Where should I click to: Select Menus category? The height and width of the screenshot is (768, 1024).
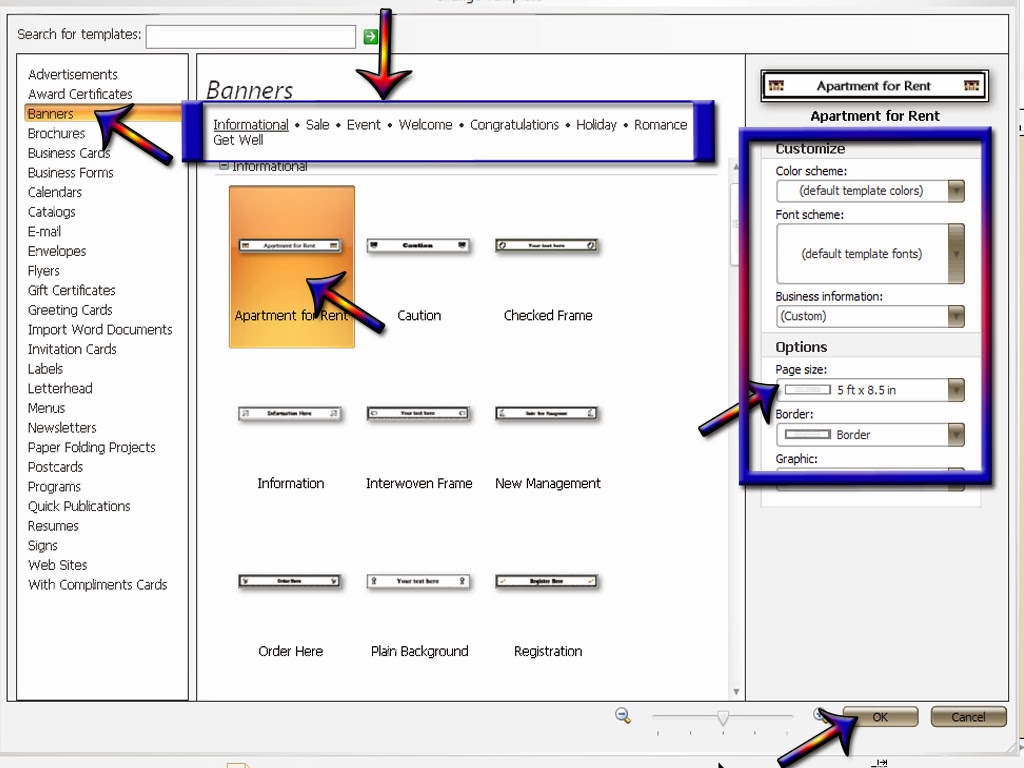pos(46,408)
